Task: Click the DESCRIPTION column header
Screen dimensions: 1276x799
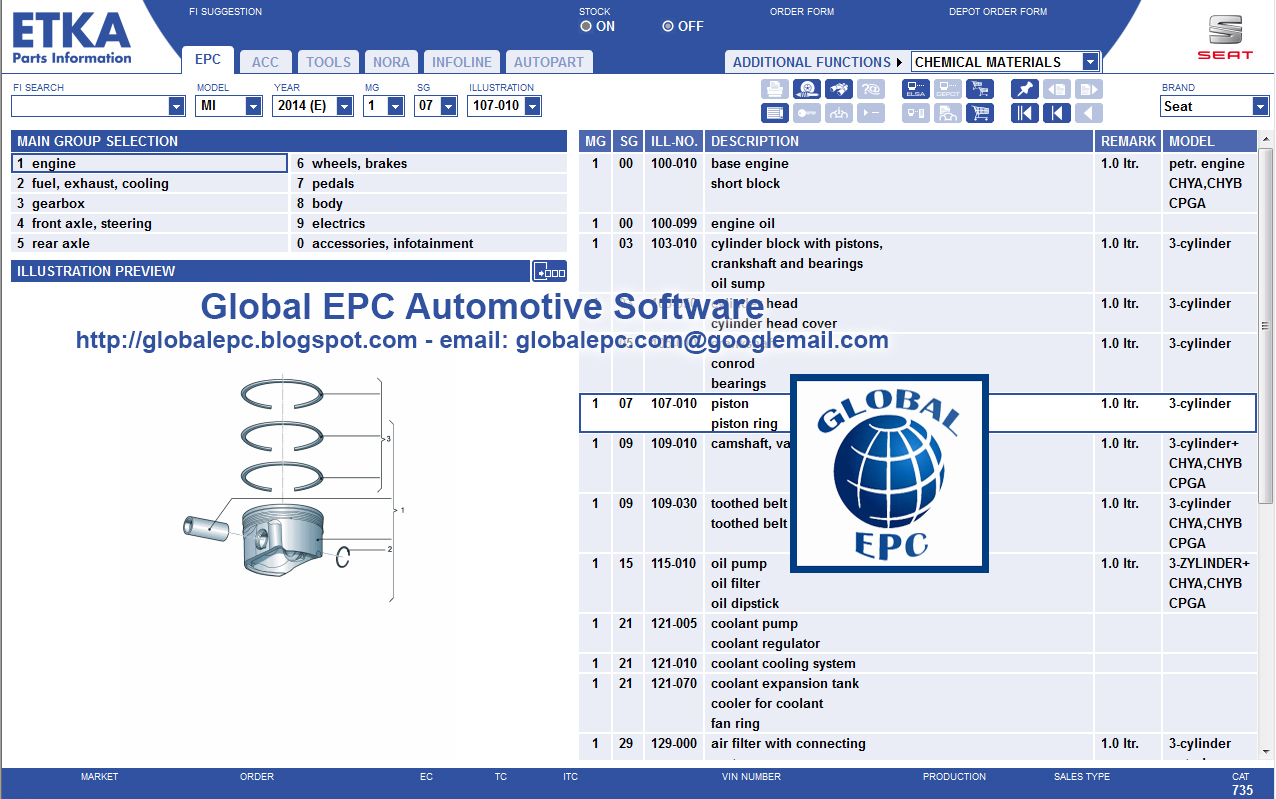Action: click(x=898, y=141)
